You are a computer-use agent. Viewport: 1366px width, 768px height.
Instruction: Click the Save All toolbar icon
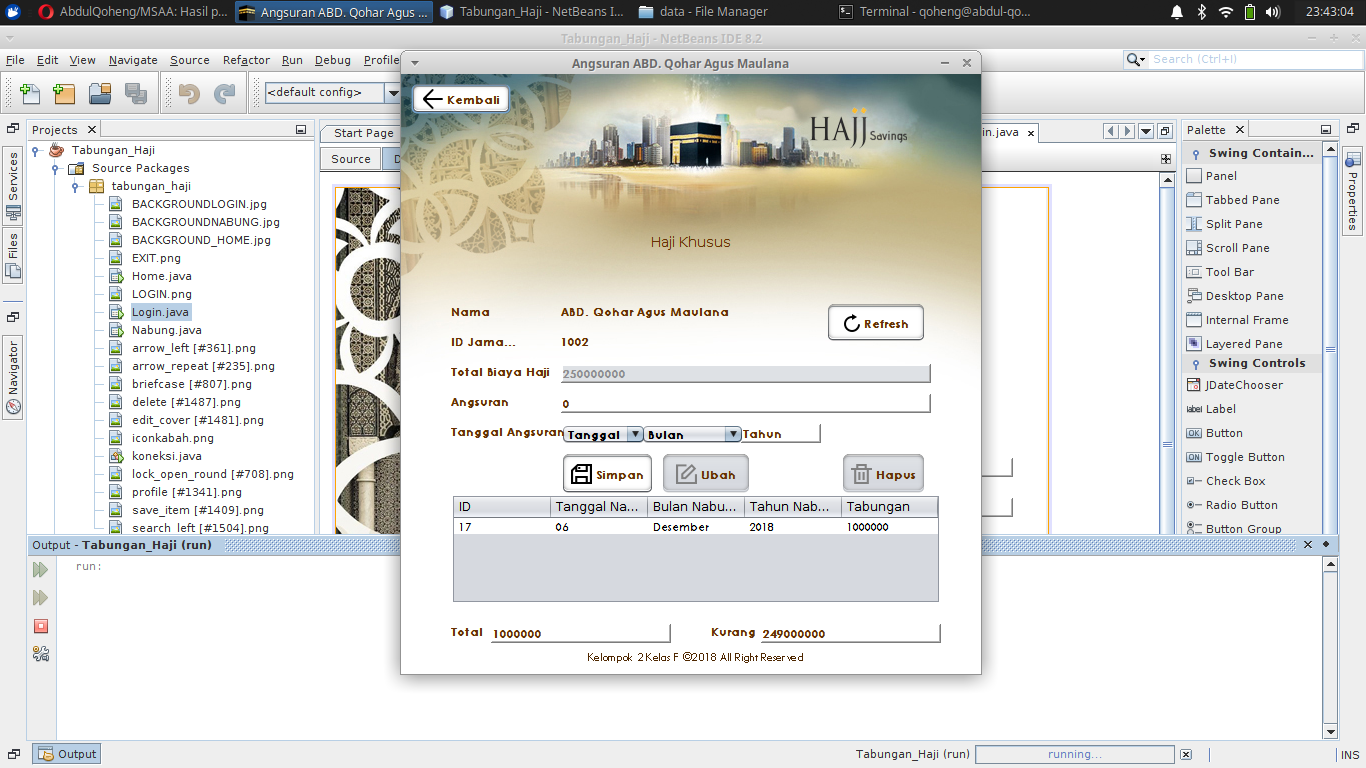pos(136,94)
